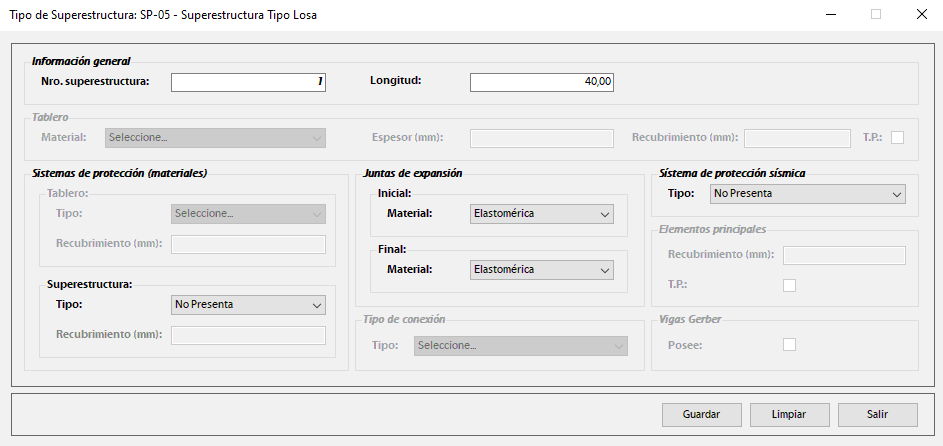Click the Salir button
943x446 pixels.
877,414
